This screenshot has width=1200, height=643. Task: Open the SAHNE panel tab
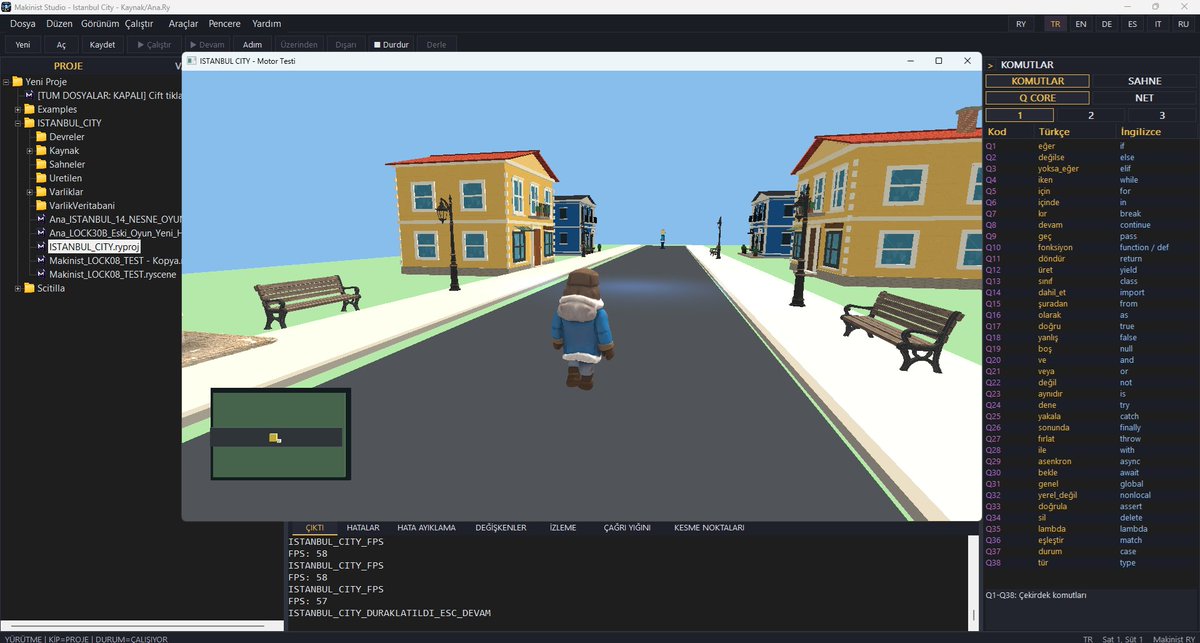tap(1144, 81)
